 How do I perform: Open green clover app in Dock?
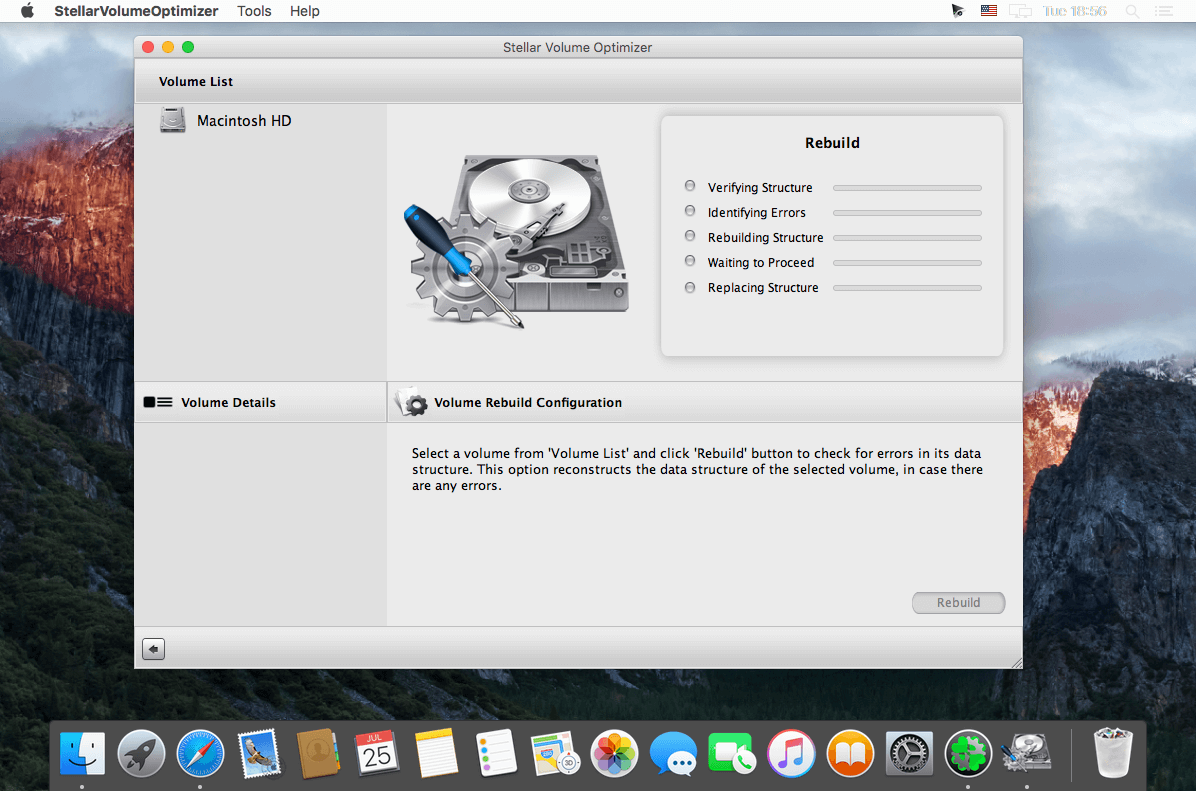(968, 754)
